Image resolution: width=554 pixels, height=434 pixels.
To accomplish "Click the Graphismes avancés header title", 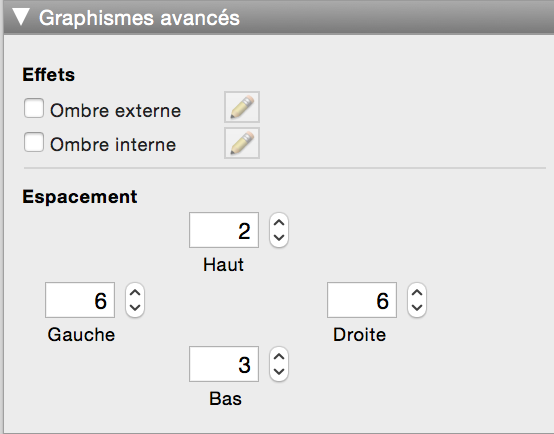I will pyautogui.click(x=139, y=18).
